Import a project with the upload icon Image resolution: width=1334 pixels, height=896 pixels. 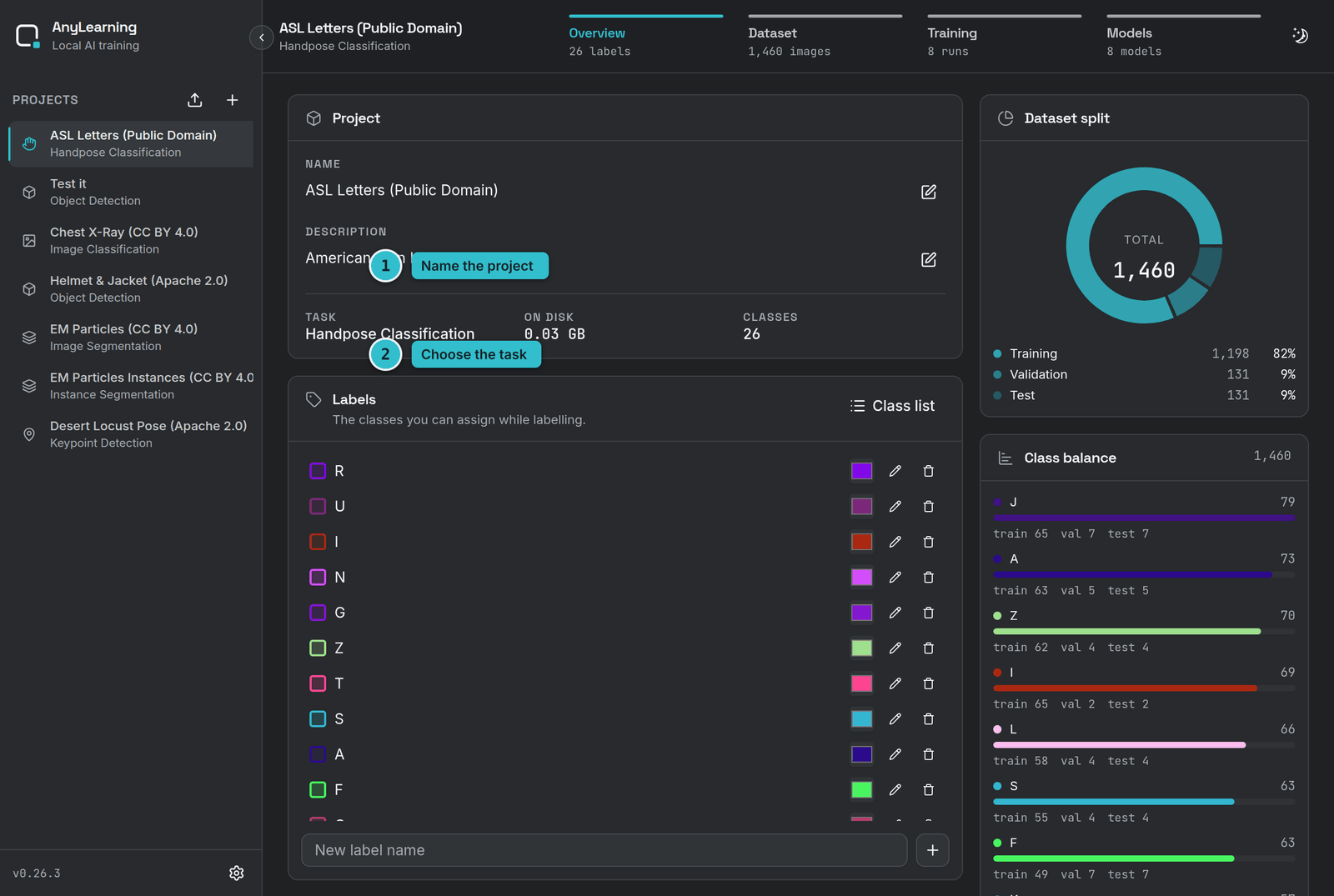pyautogui.click(x=195, y=100)
